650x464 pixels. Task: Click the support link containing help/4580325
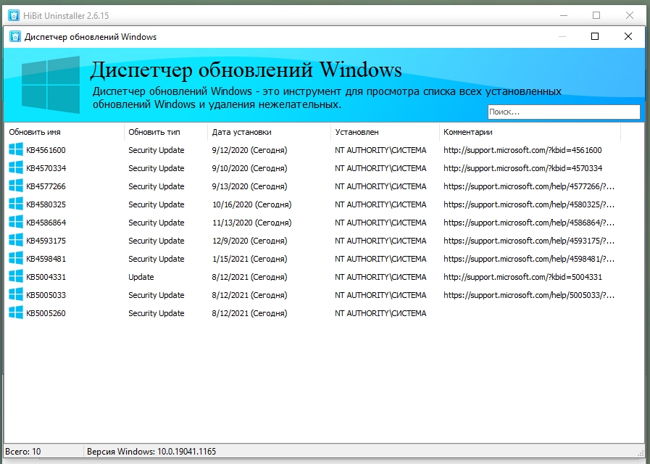(x=529, y=204)
